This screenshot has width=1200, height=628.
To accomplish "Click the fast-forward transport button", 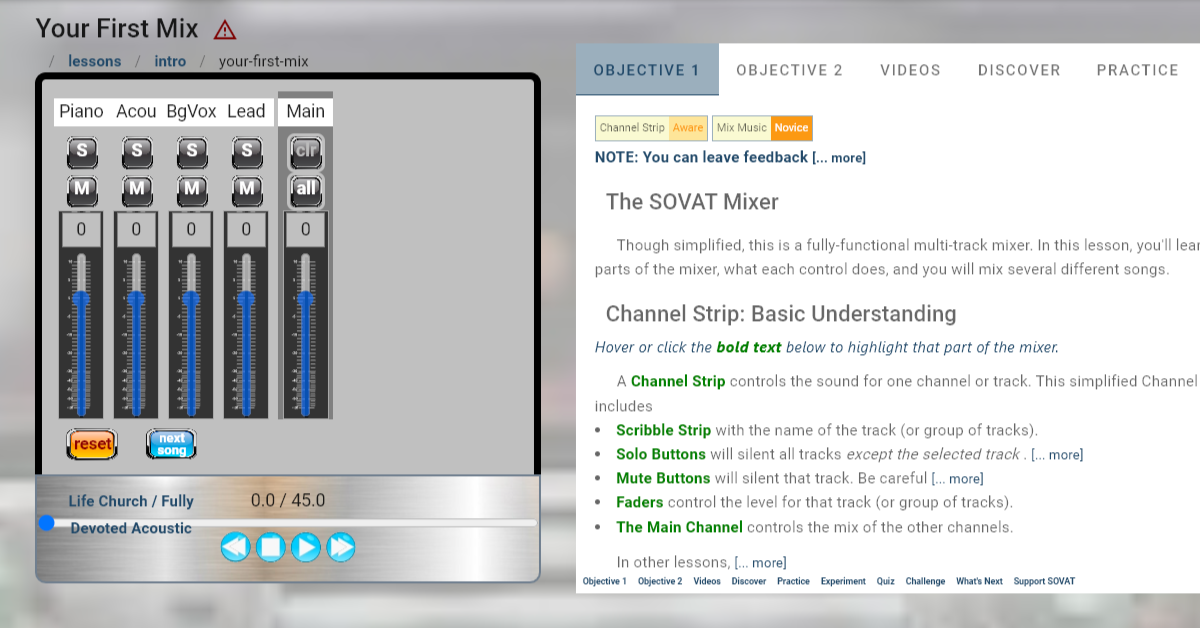I will tap(340, 547).
